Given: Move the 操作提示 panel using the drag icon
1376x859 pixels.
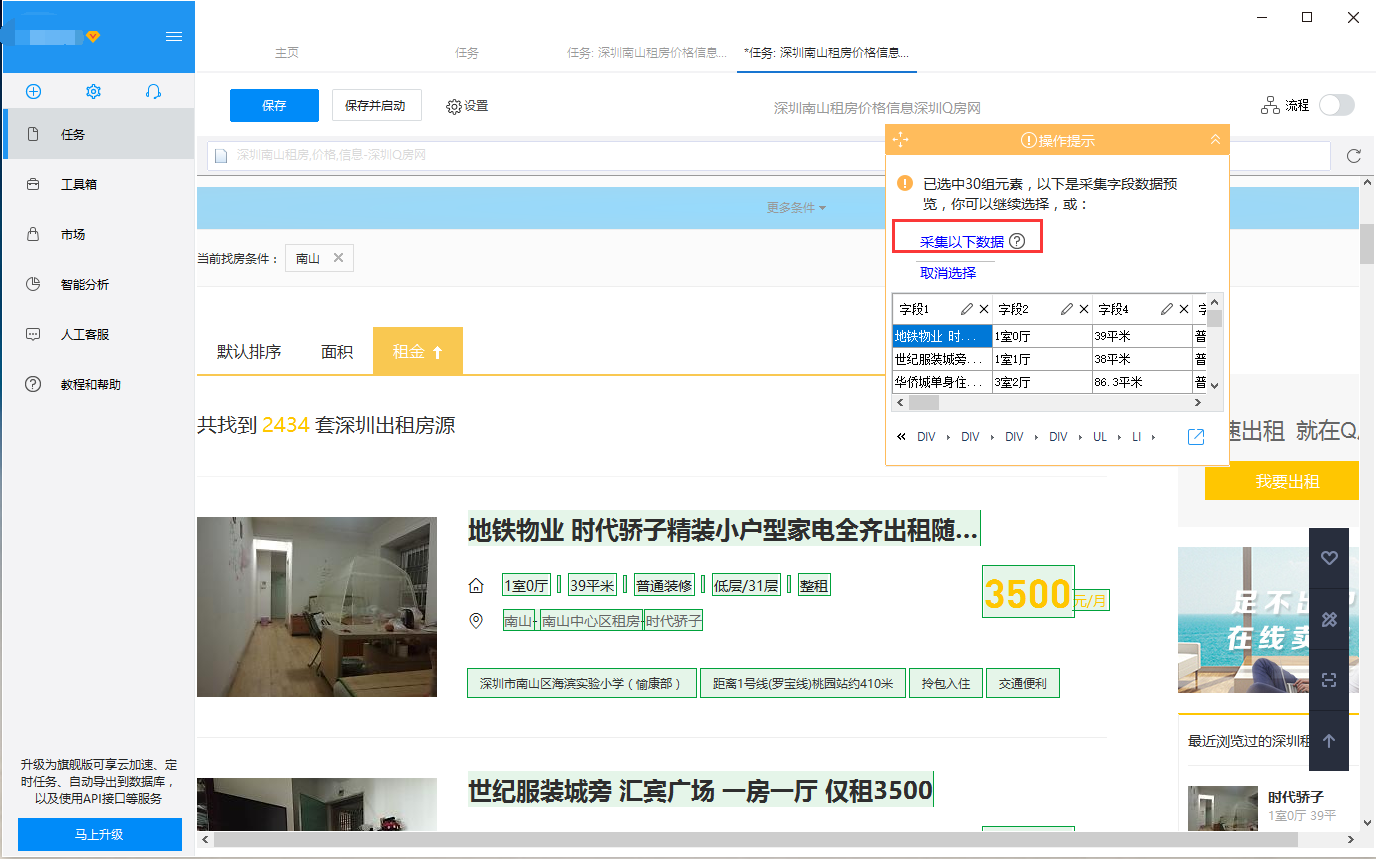Looking at the screenshot, I should point(899,140).
